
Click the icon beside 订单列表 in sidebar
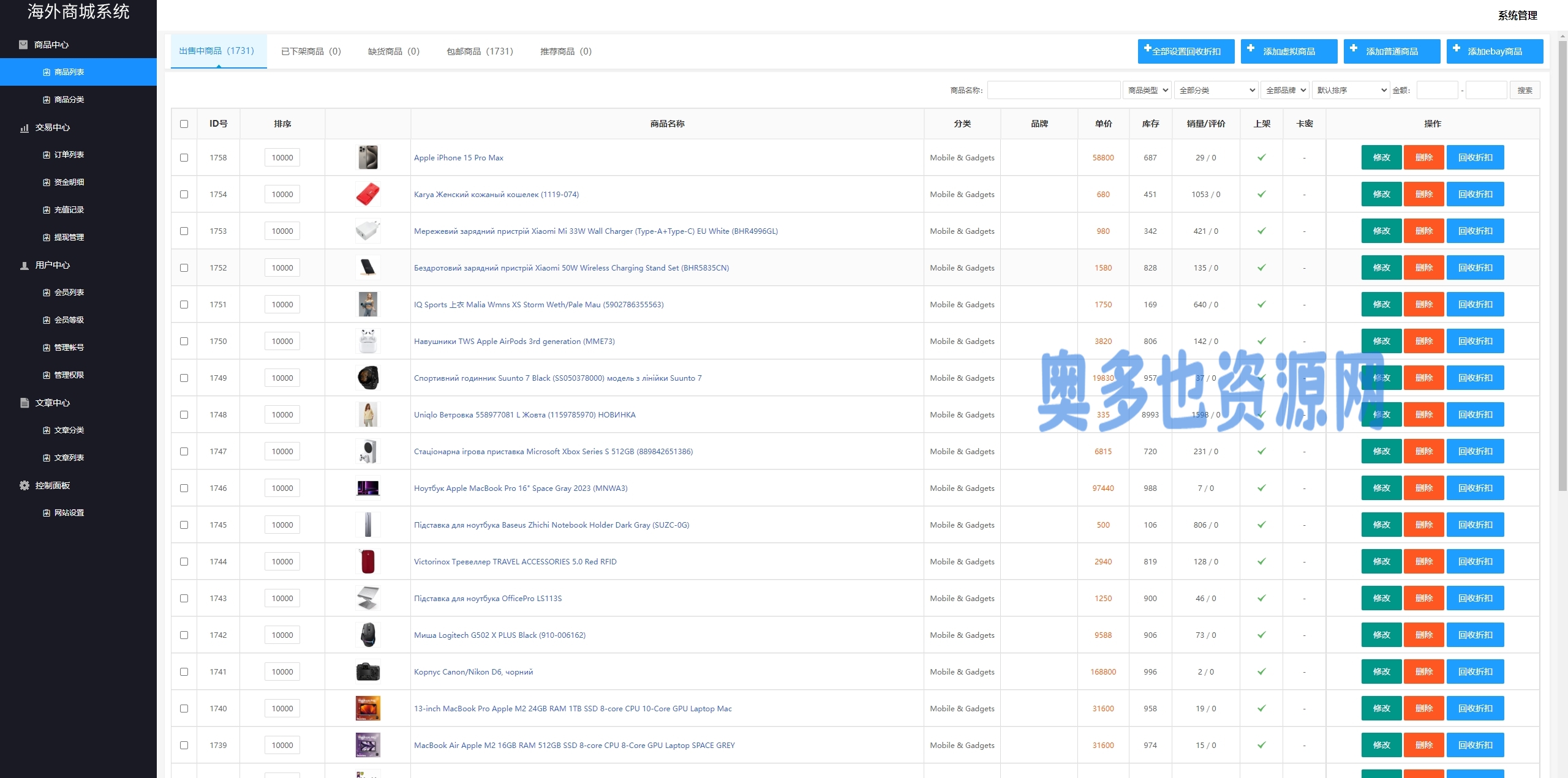pos(47,155)
